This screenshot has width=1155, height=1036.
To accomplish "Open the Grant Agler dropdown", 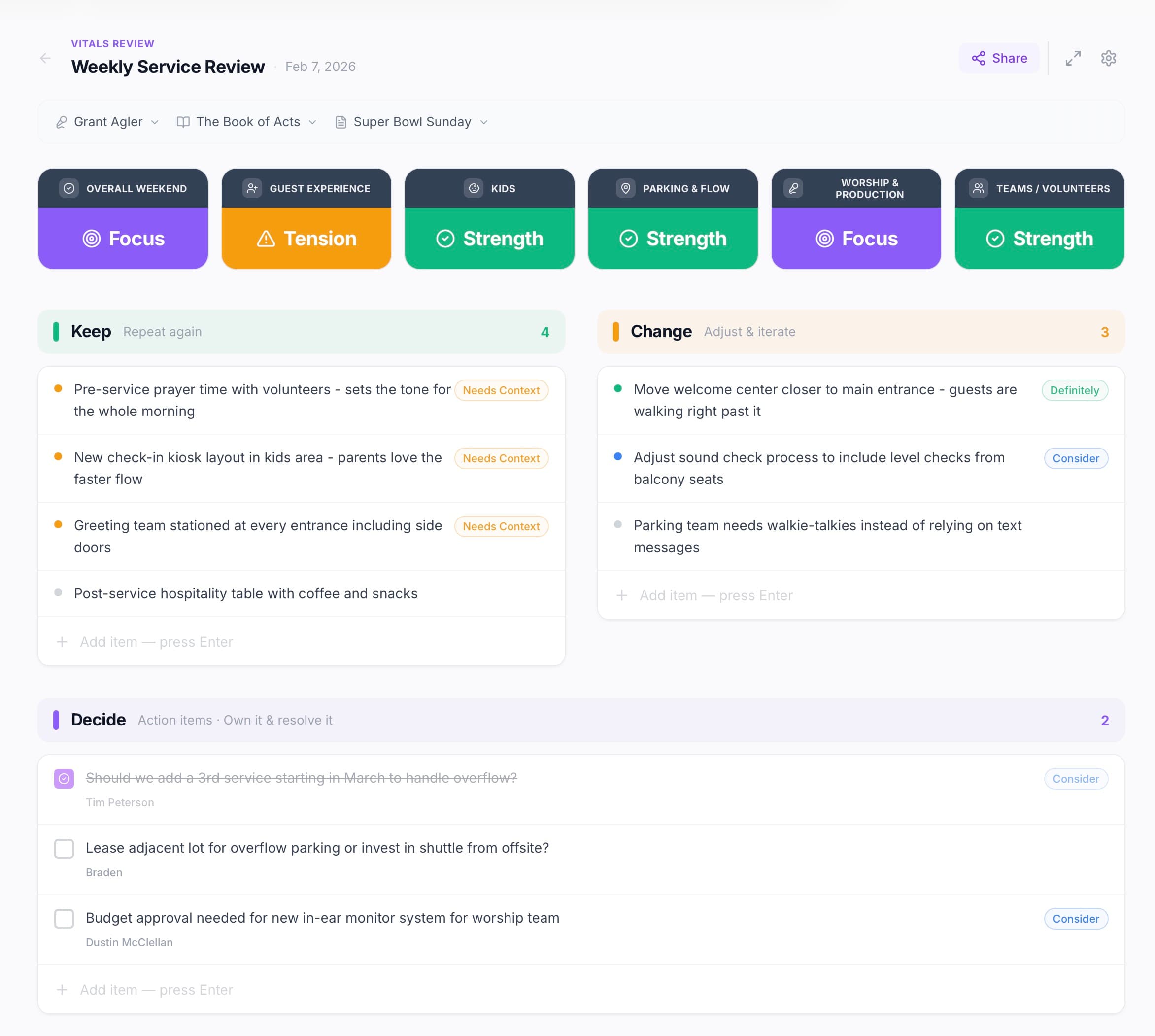I will [106, 122].
